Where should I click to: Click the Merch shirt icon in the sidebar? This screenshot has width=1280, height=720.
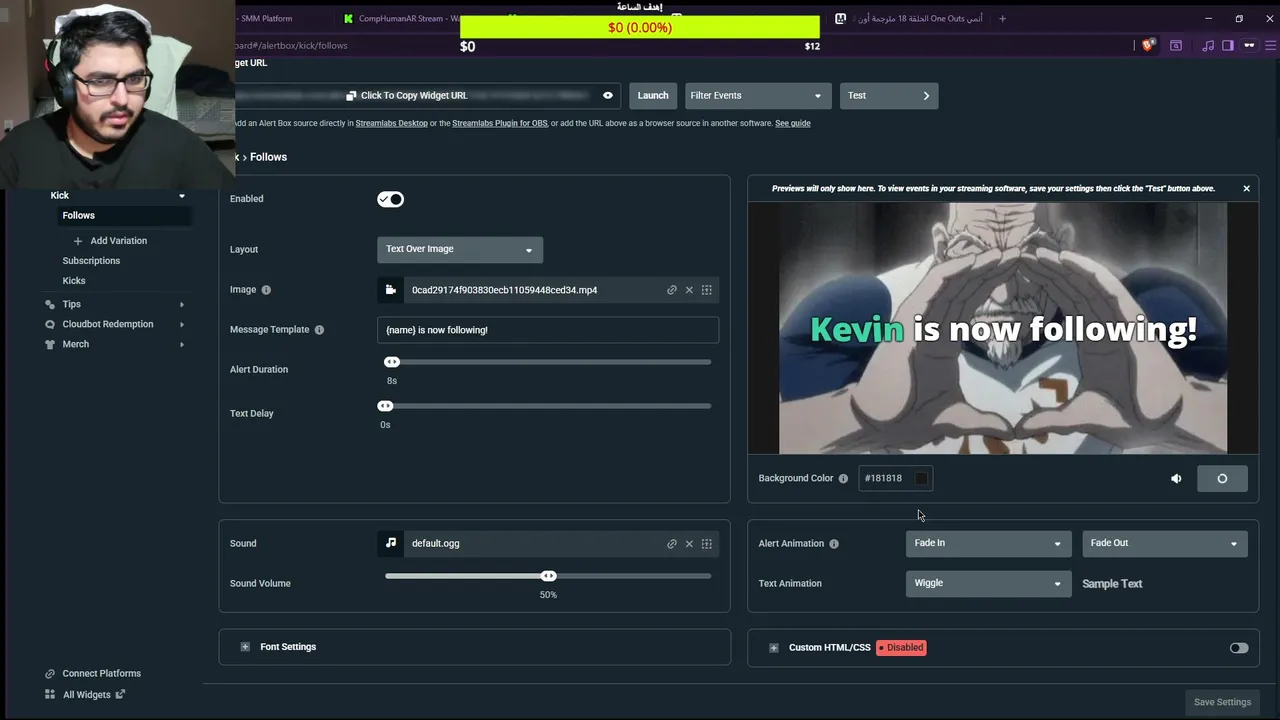coord(50,344)
